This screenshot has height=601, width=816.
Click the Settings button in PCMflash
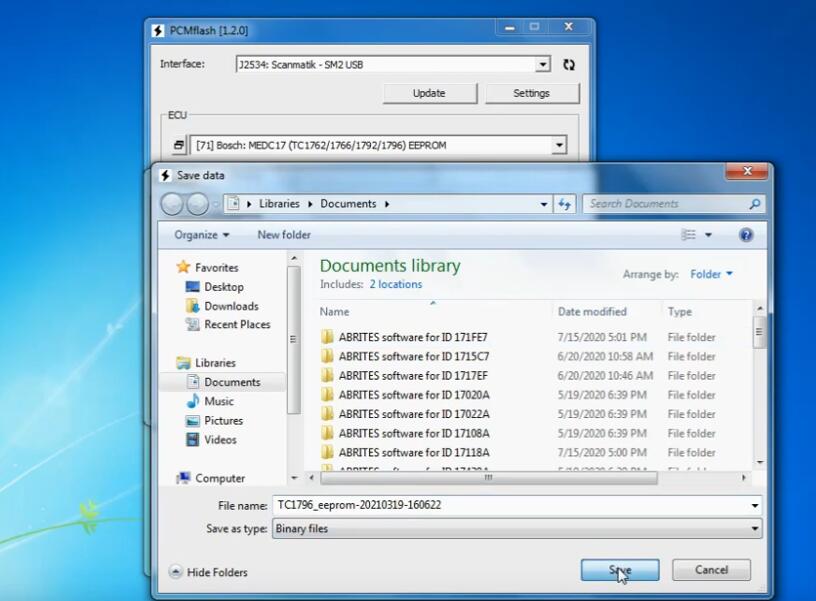pyautogui.click(x=531, y=93)
